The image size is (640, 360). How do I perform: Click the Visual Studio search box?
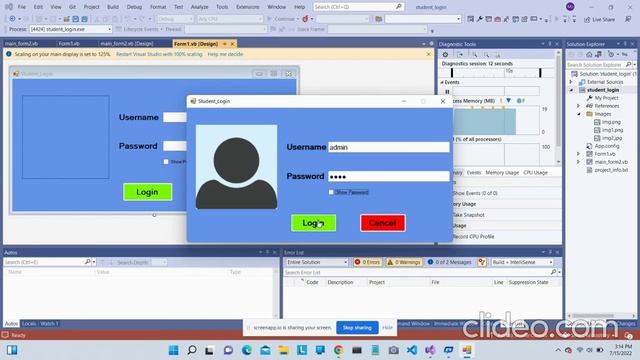(x=358, y=7)
